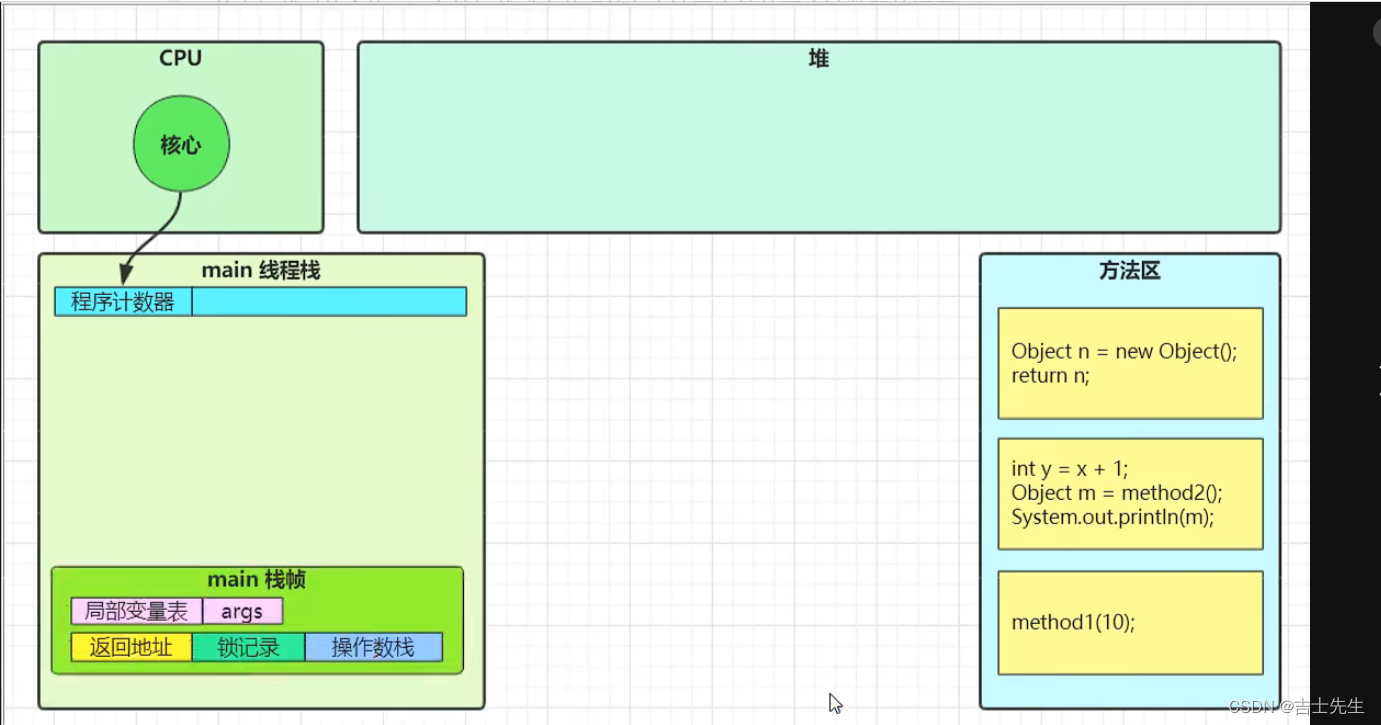Viewport: 1381px width, 725px height.
Task: Click the yellow 返回地址 cell
Action: [131, 647]
